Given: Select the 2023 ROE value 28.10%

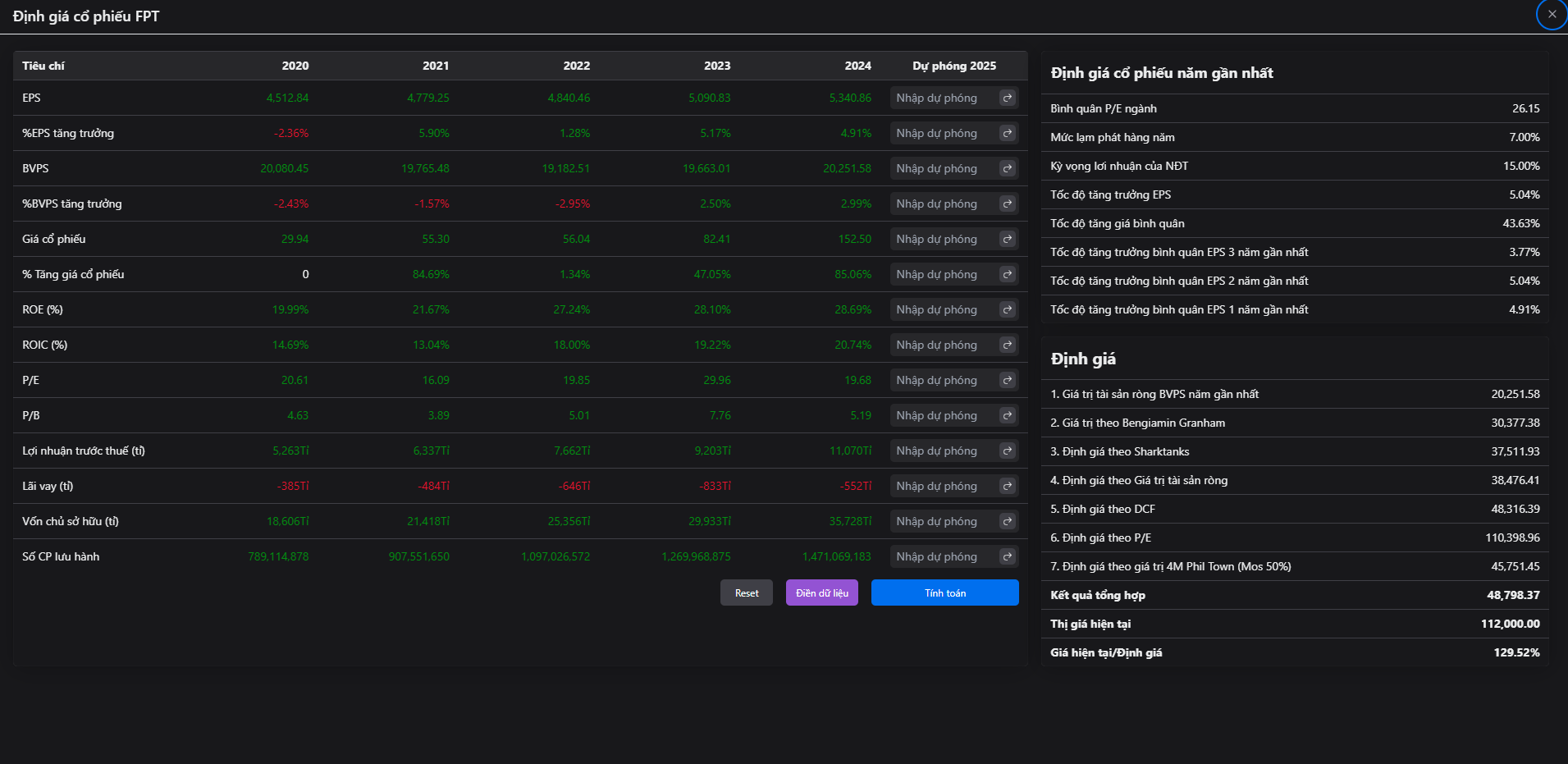Looking at the screenshot, I should [x=712, y=309].
